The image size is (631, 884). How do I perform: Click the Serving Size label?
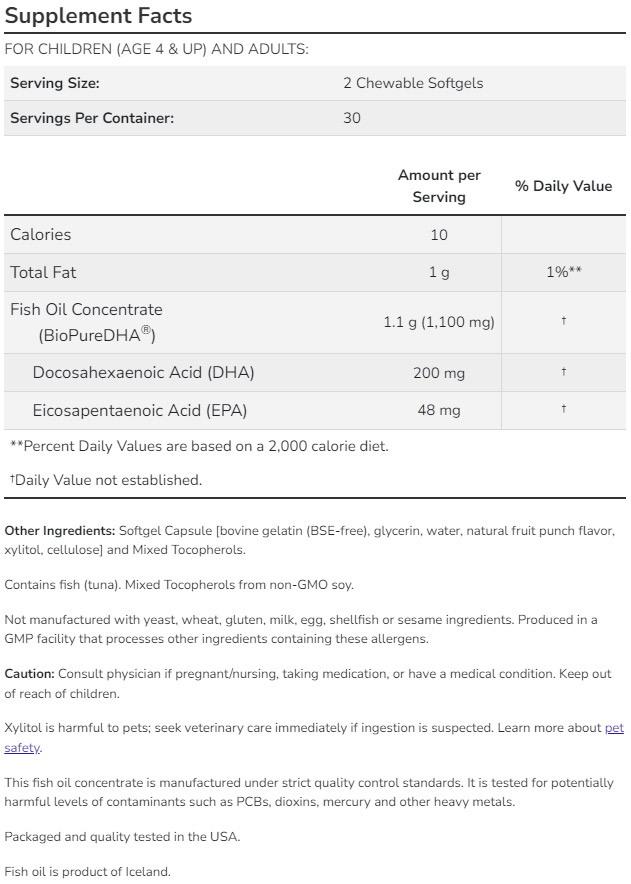tap(54, 83)
